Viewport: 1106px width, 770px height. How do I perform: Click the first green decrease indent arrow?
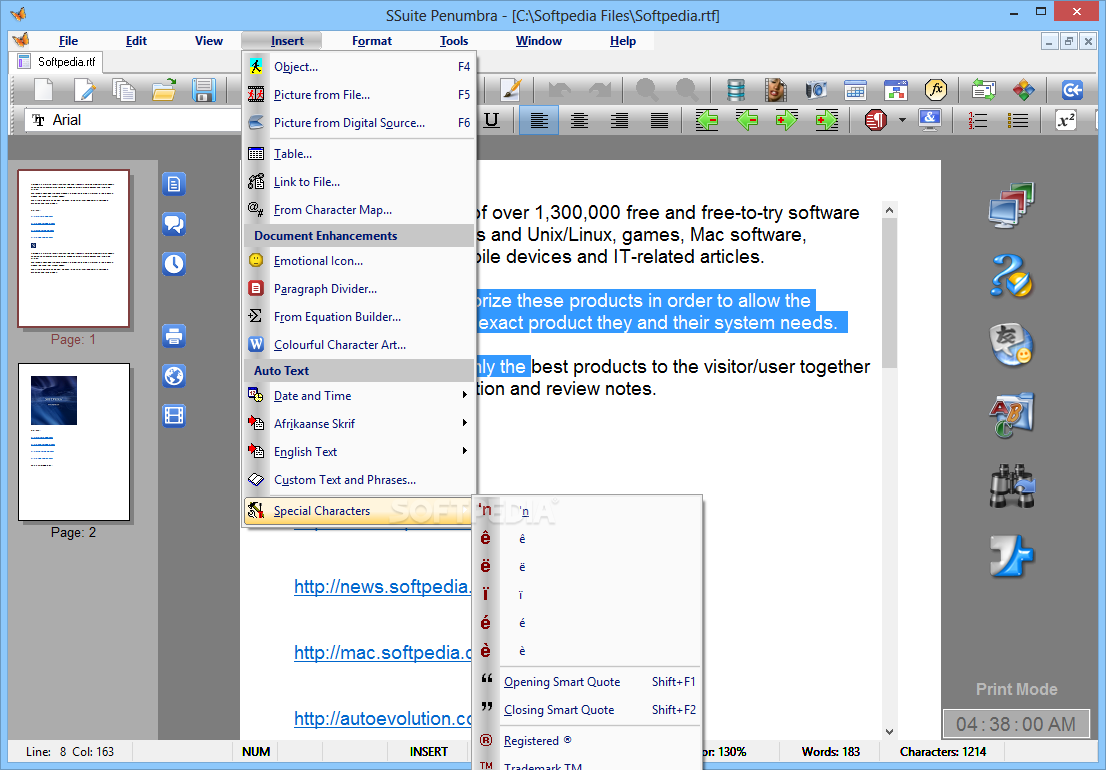[x=707, y=121]
